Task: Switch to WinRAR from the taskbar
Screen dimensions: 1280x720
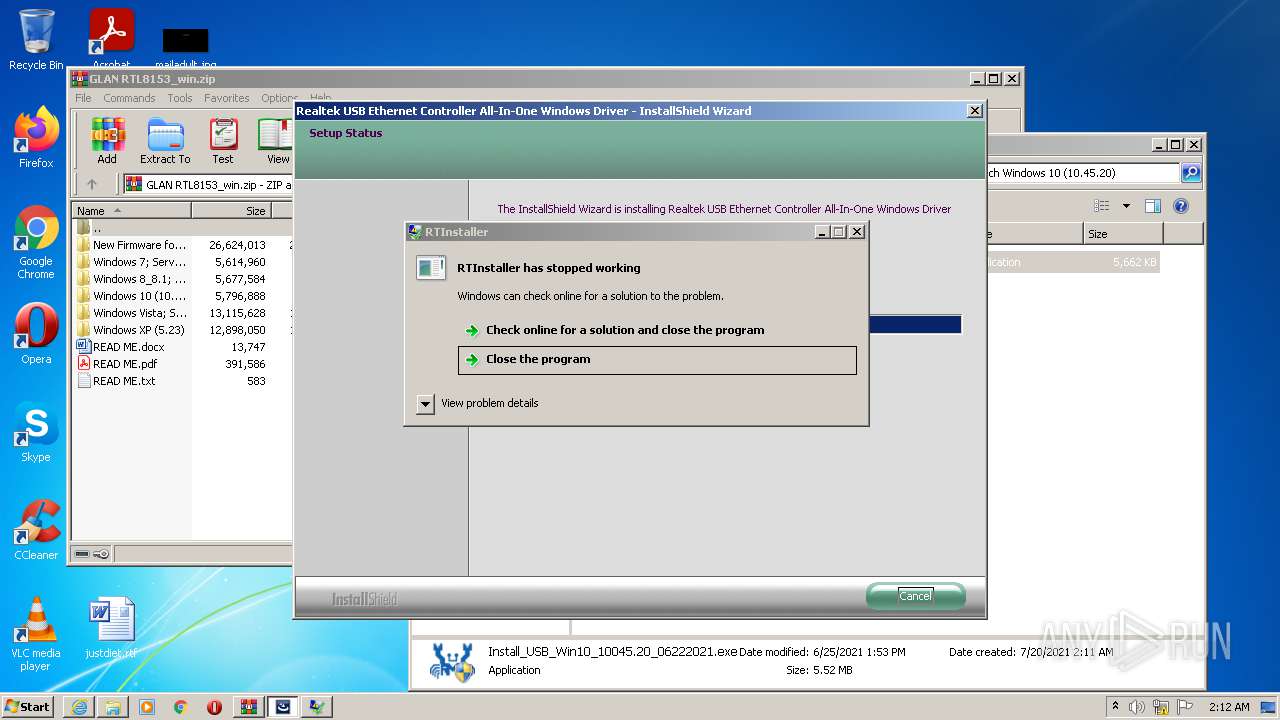Action: [x=249, y=707]
